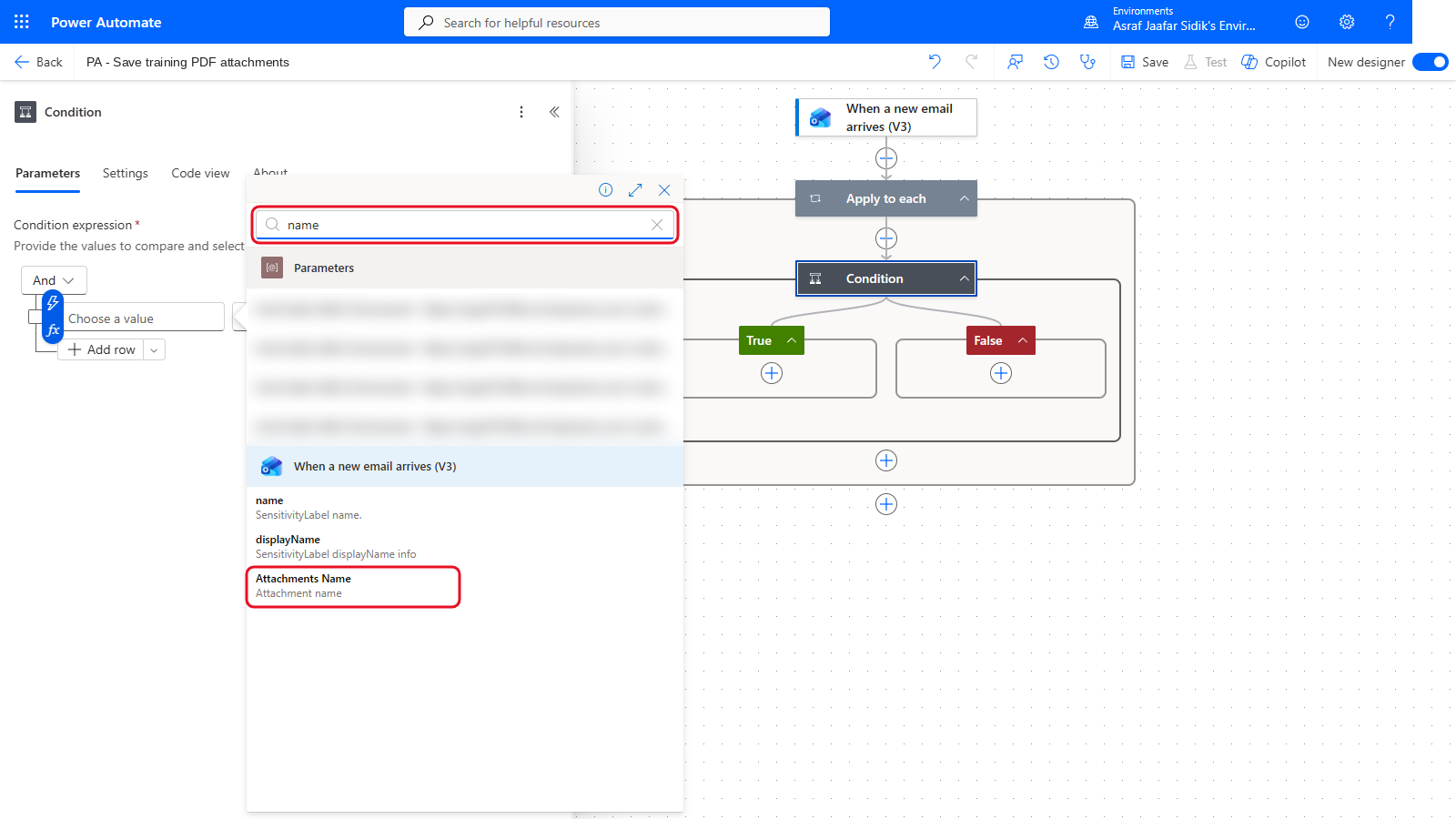
Task: Switch to the Code view tab
Action: pos(200,173)
